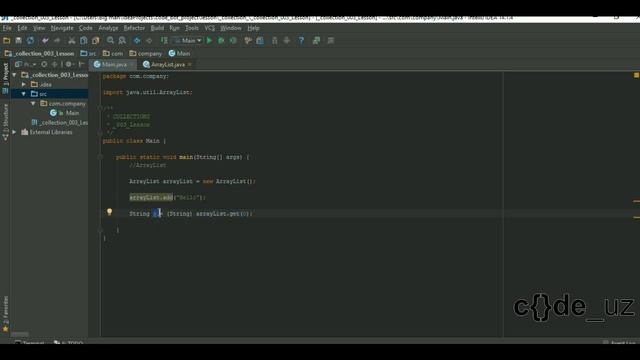Viewport: 640px width, 360px height.
Task: Open the Main run configuration dropdown
Action: 188,40
